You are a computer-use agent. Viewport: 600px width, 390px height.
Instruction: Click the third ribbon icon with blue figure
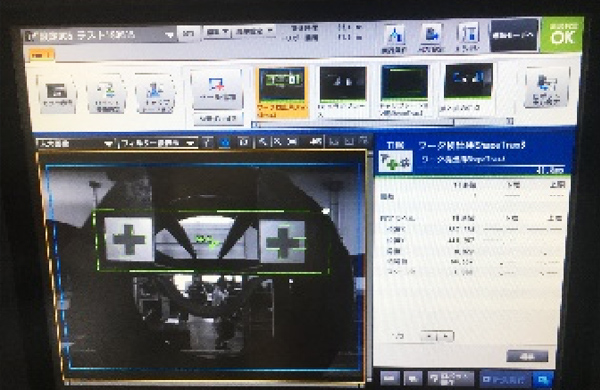click(155, 93)
